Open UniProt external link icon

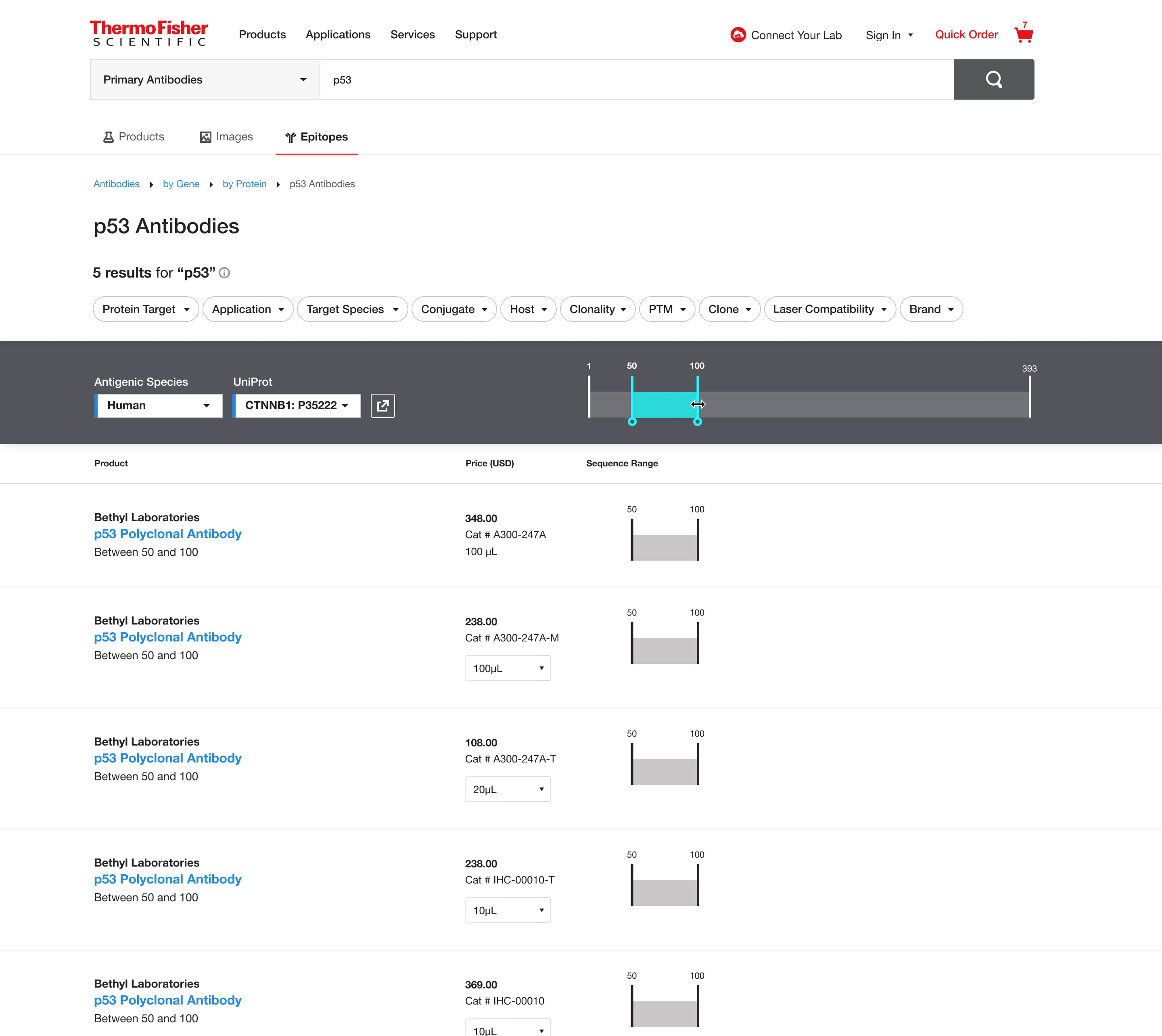382,406
